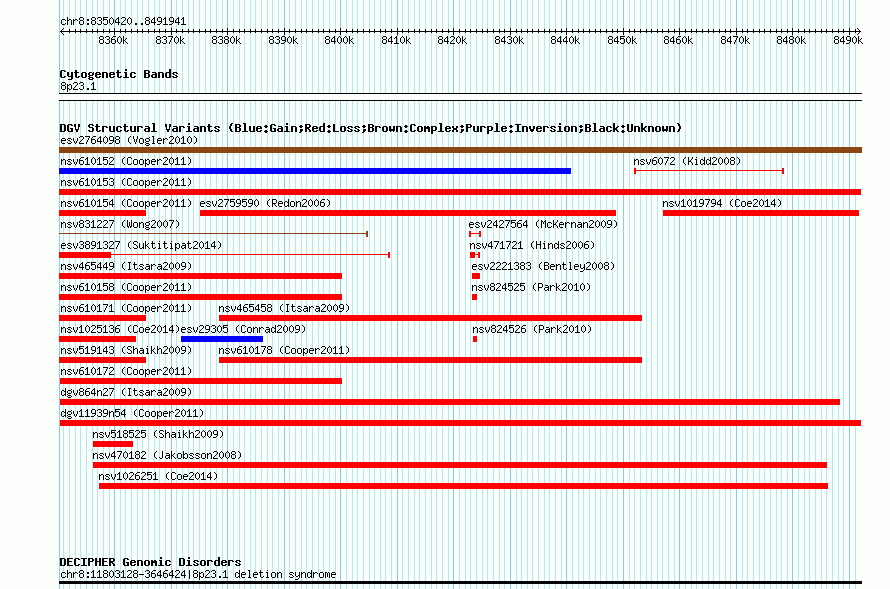Click the 8360k ruler position
Image resolution: width=890 pixels, height=589 pixels.
tap(113, 40)
